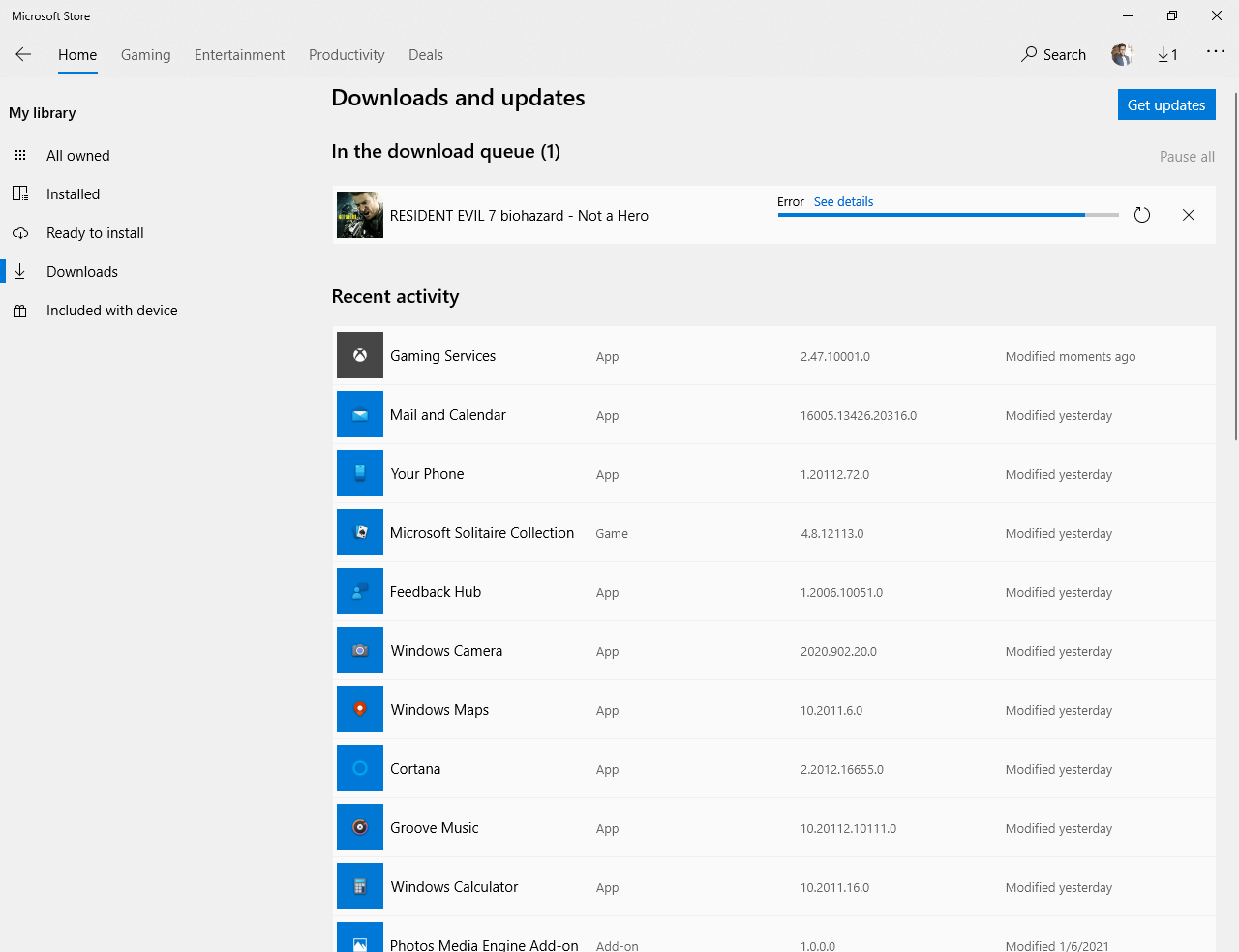Click the Resident Evil 7 download progress bar
Screen dimensions: 1239x952
pos(949,215)
